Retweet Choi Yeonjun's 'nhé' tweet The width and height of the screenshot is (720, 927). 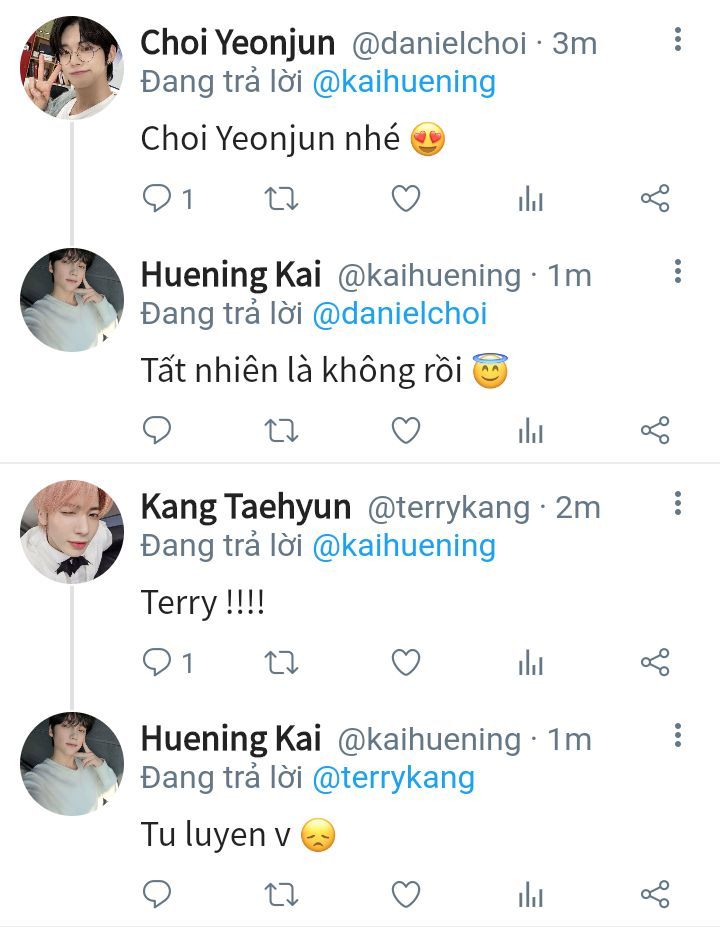[x=281, y=199]
